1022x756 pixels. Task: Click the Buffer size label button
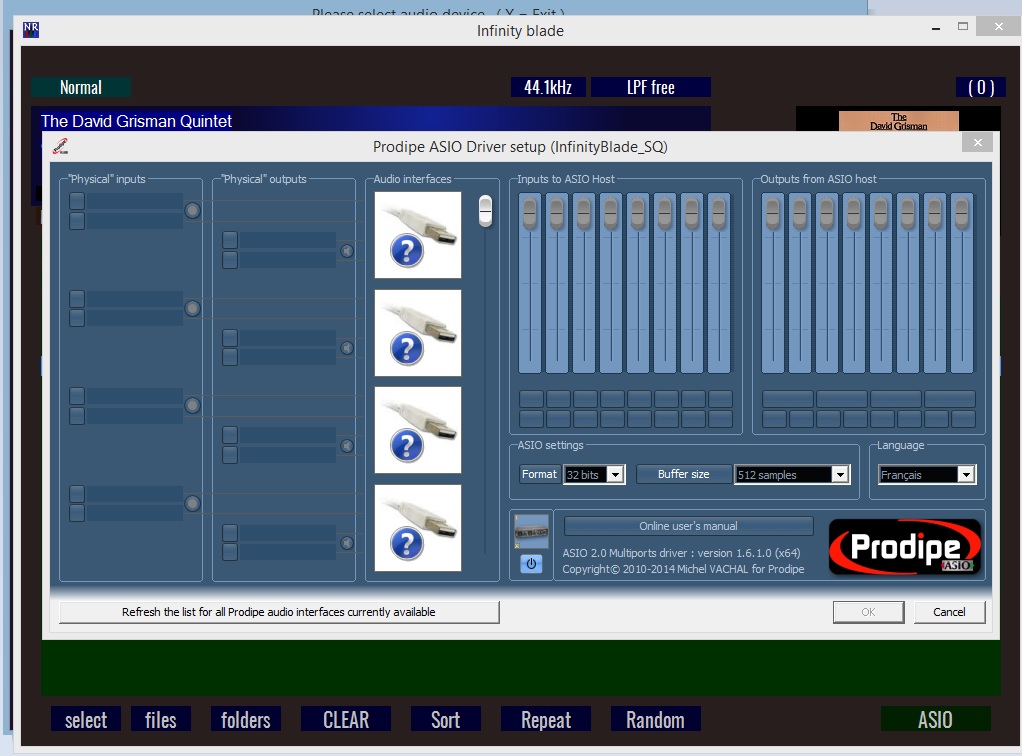tap(684, 474)
